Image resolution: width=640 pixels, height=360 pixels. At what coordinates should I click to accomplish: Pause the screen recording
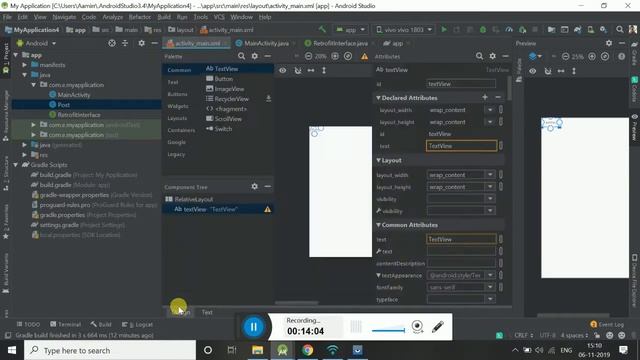pyautogui.click(x=253, y=327)
